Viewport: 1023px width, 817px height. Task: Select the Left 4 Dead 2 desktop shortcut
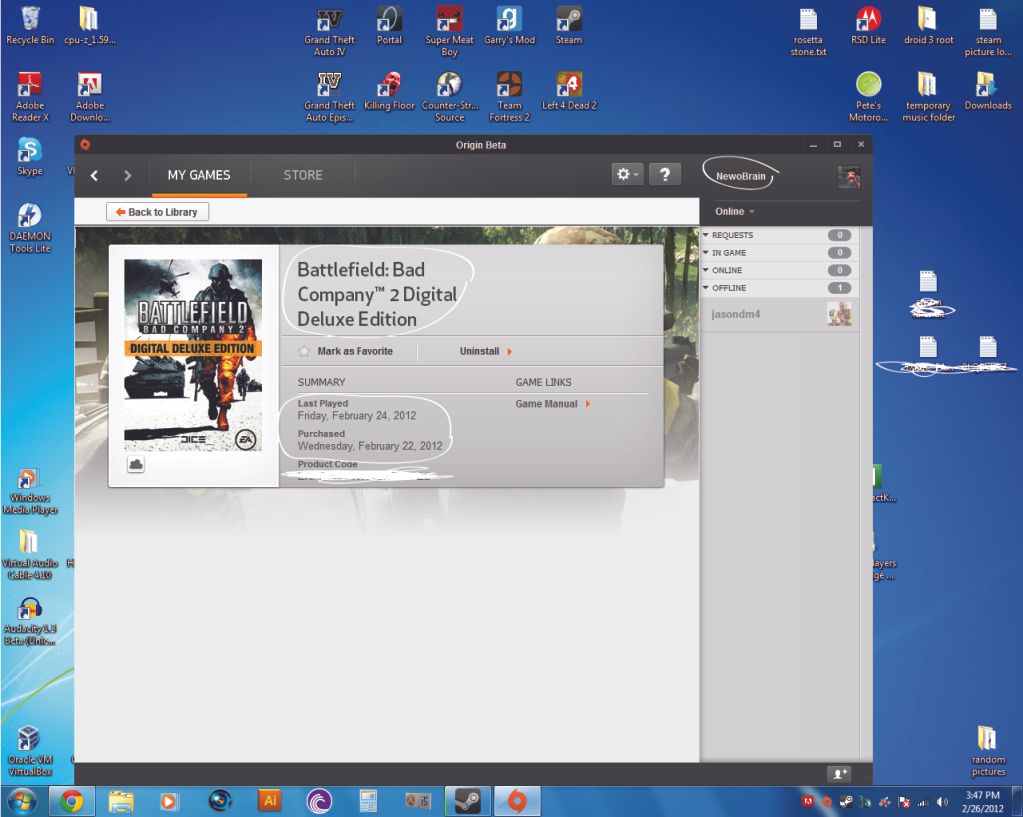(x=569, y=91)
